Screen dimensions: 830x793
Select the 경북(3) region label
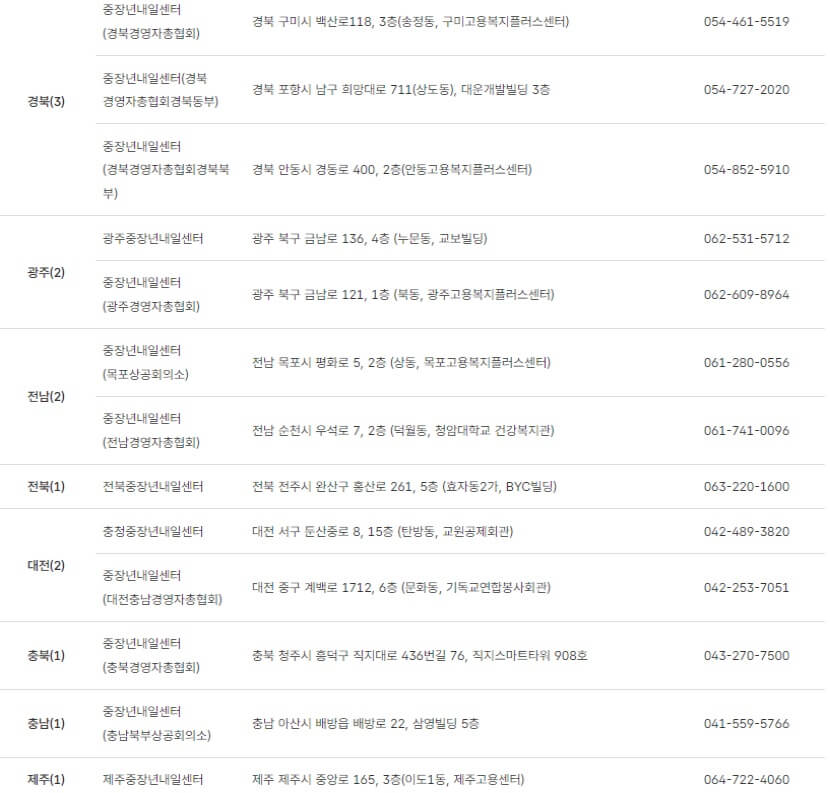[46, 101]
